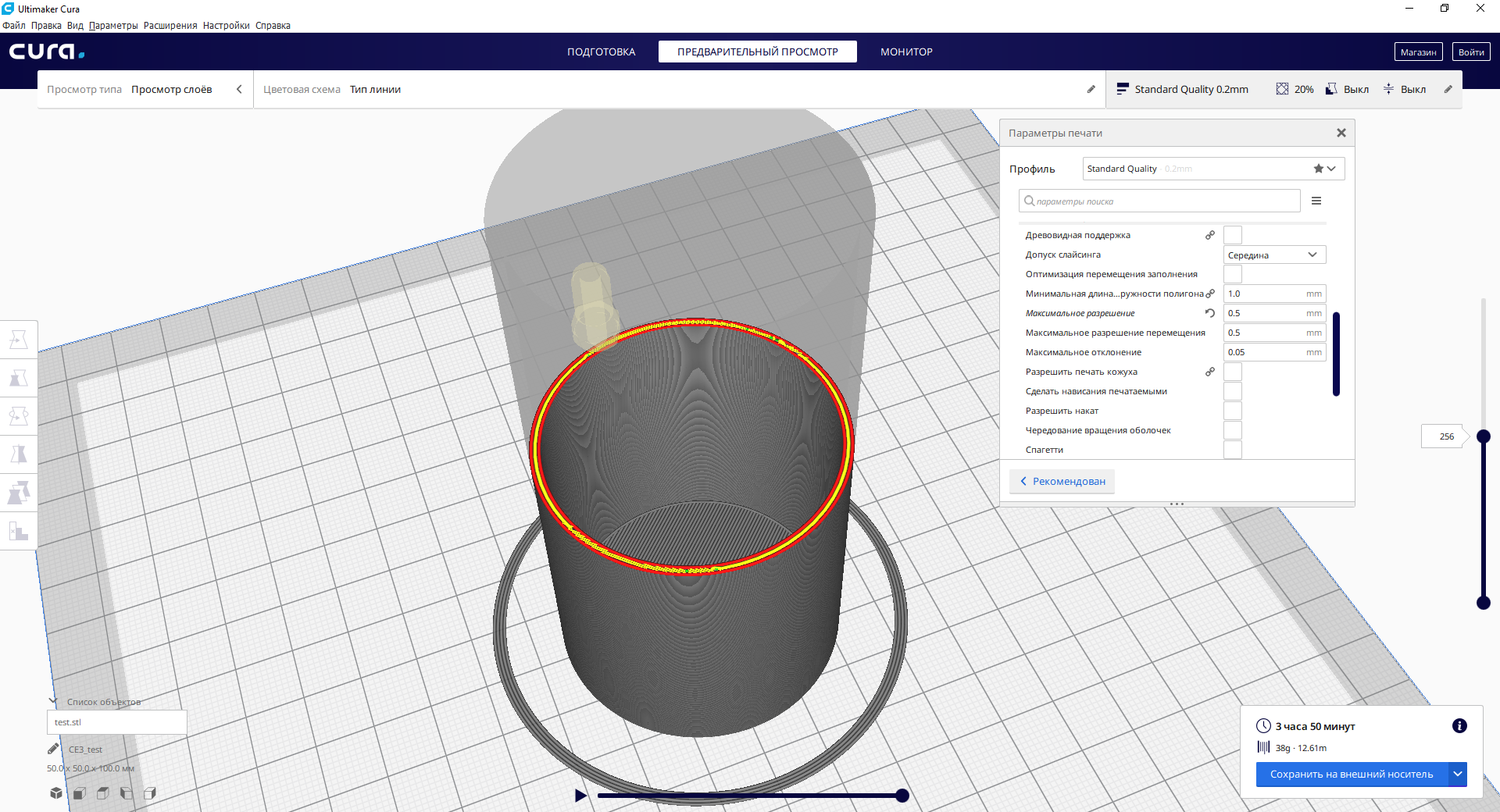Select the Mirror tool in left toolbar

click(x=19, y=454)
